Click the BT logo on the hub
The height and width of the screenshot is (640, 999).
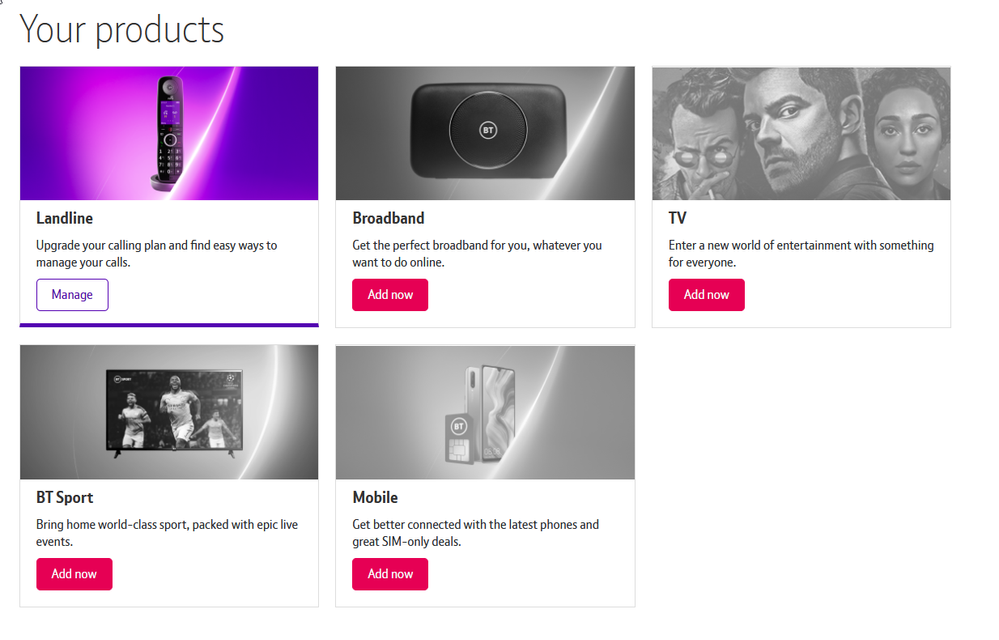coord(487,132)
